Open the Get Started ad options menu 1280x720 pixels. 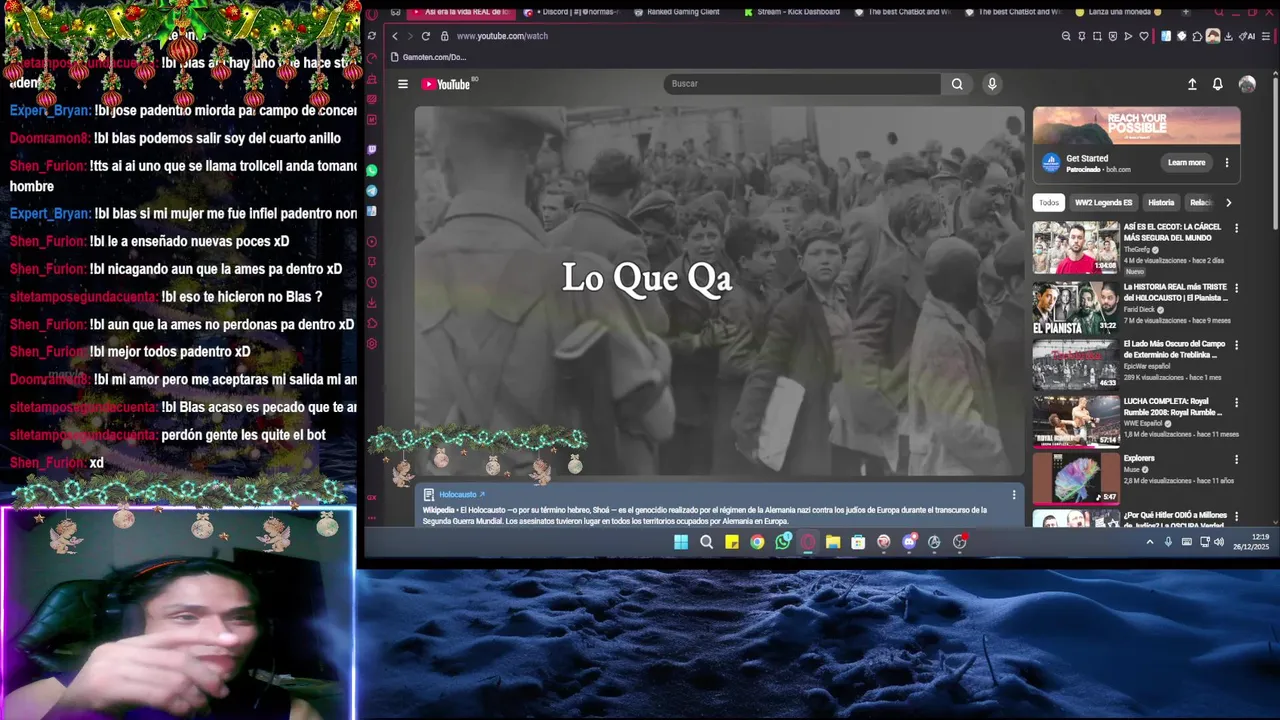(x=1227, y=163)
